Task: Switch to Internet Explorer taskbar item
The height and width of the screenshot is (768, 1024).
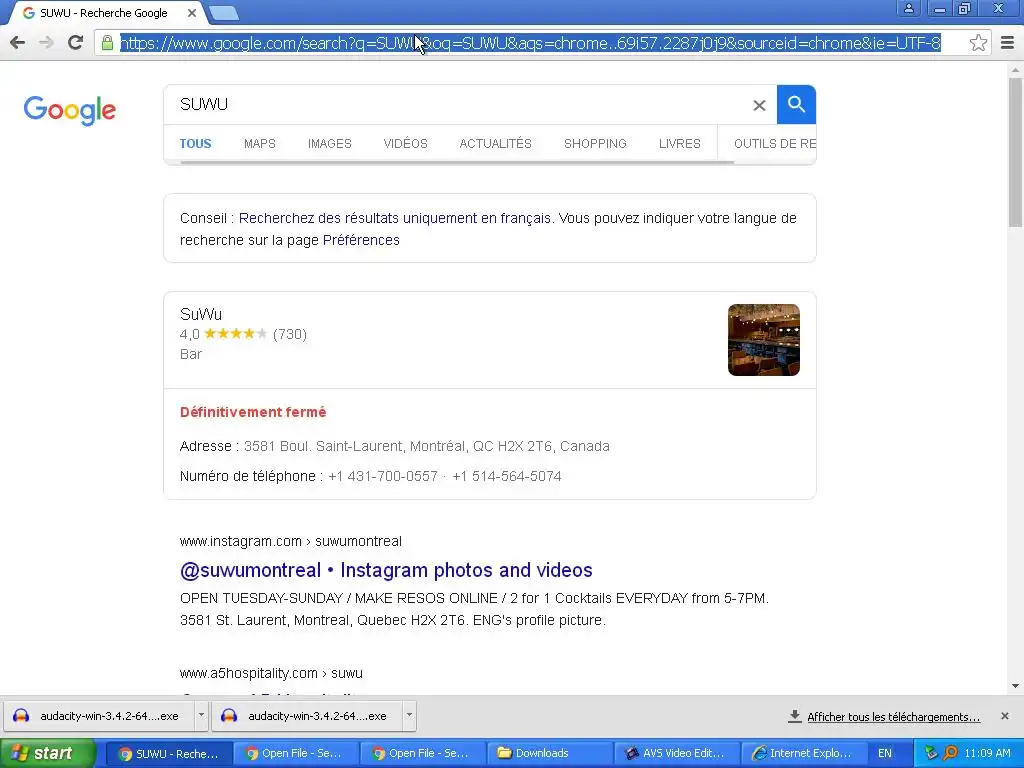Action: point(805,754)
